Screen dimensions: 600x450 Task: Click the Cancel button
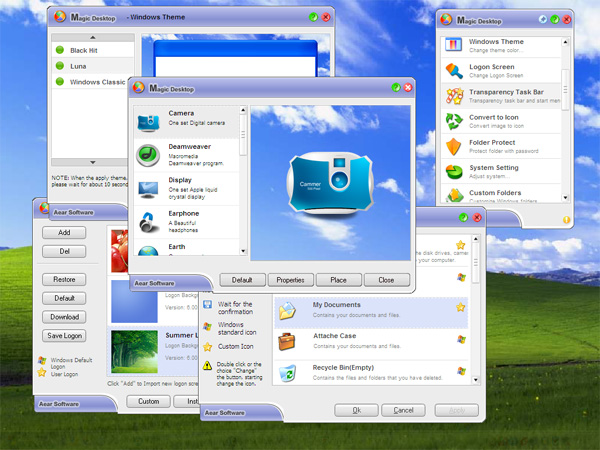pyautogui.click(x=403, y=410)
